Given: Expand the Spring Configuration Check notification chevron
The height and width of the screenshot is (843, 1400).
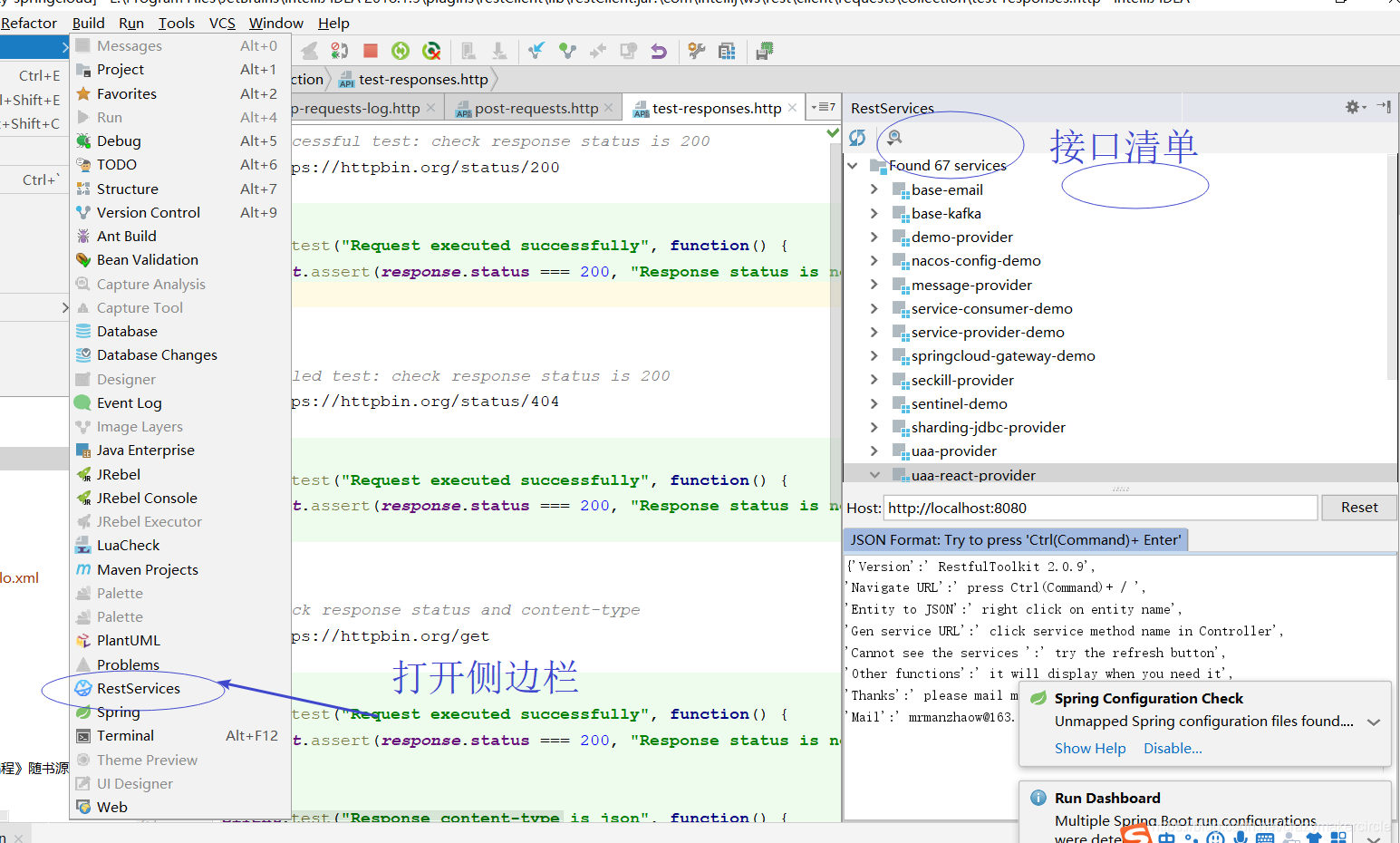Looking at the screenshot, I should (x=1374, y=722).
